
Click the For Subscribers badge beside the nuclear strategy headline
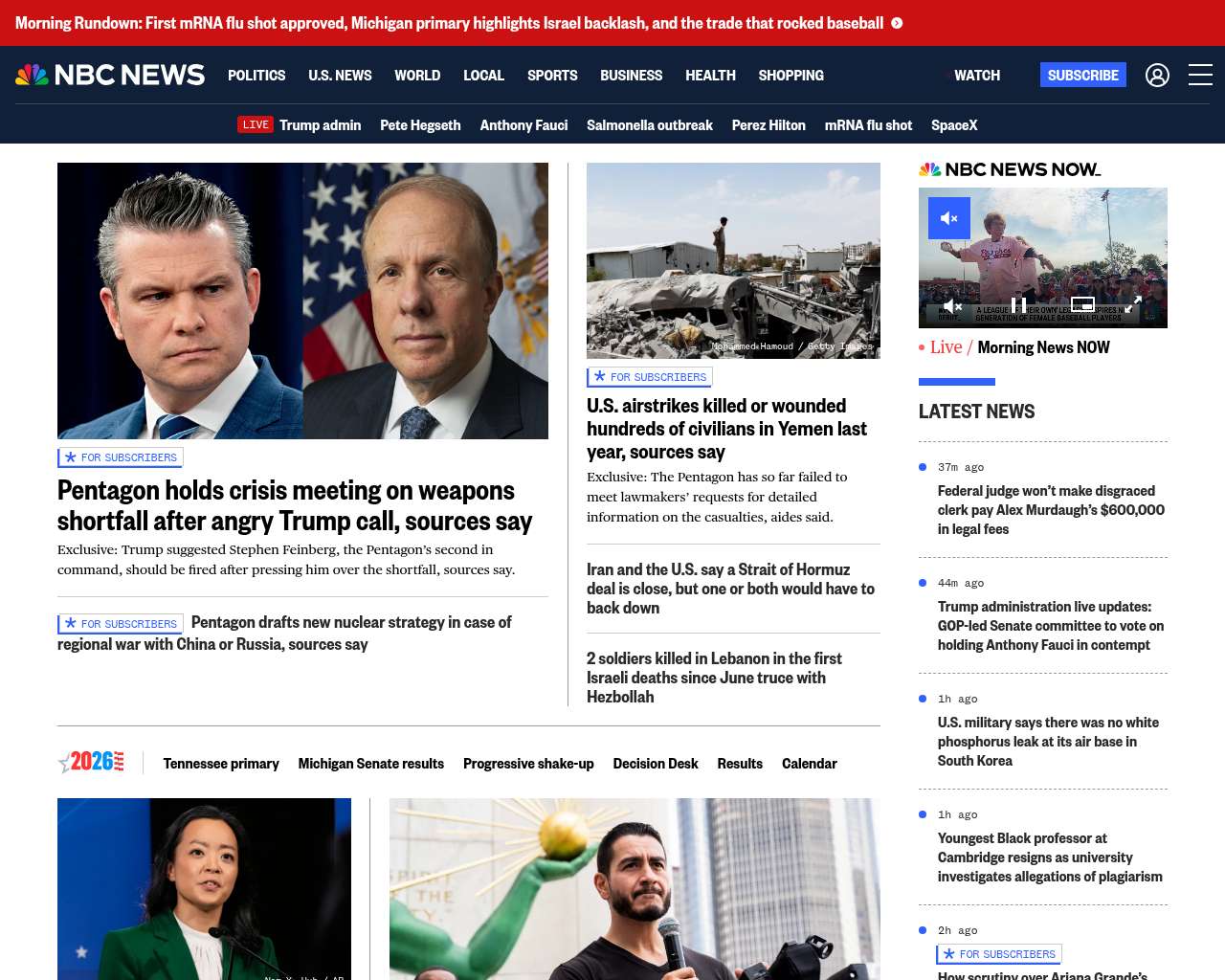click(x=121, y=624)
